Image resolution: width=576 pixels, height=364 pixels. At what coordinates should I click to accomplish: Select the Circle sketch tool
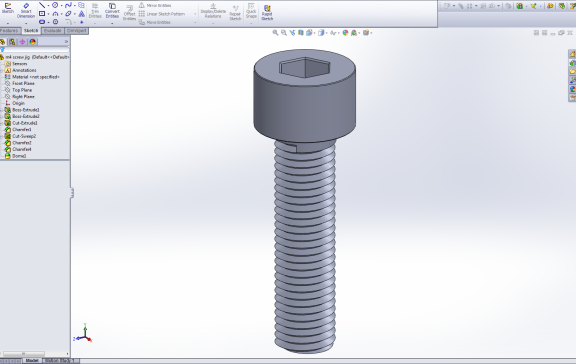[55, 5]
